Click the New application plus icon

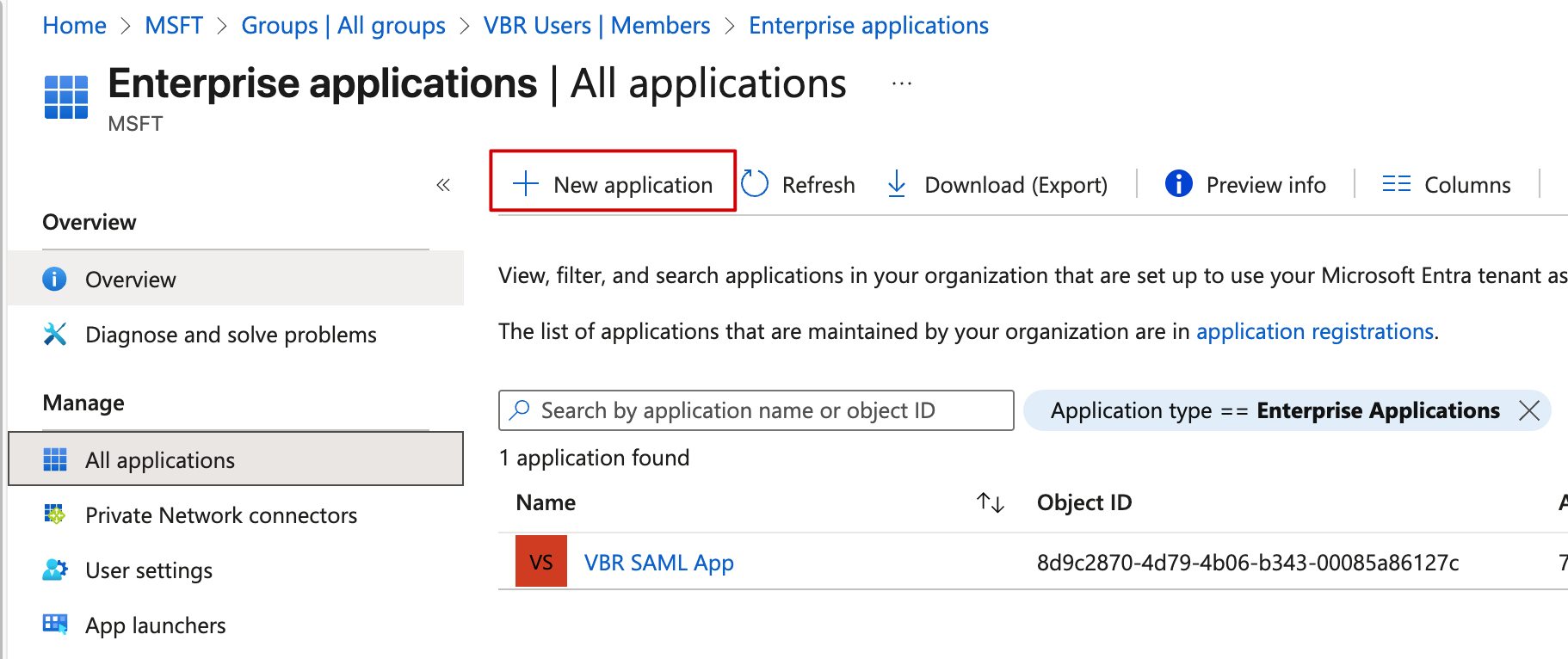pos(525,184)
